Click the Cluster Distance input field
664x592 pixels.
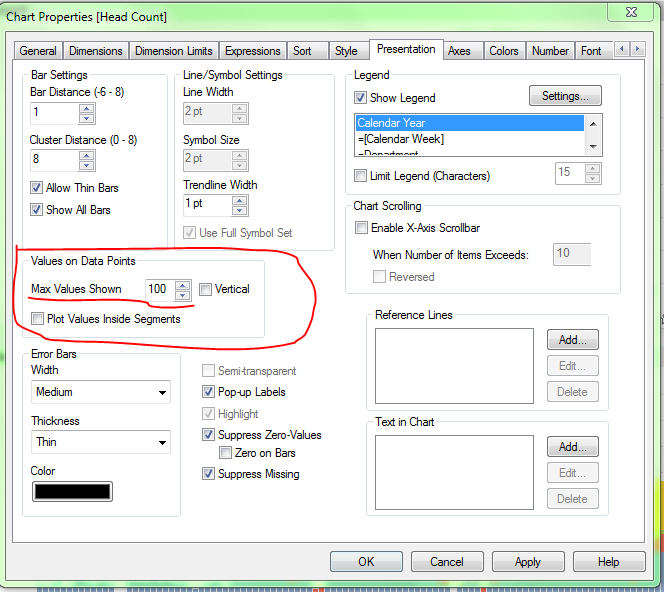55,160
